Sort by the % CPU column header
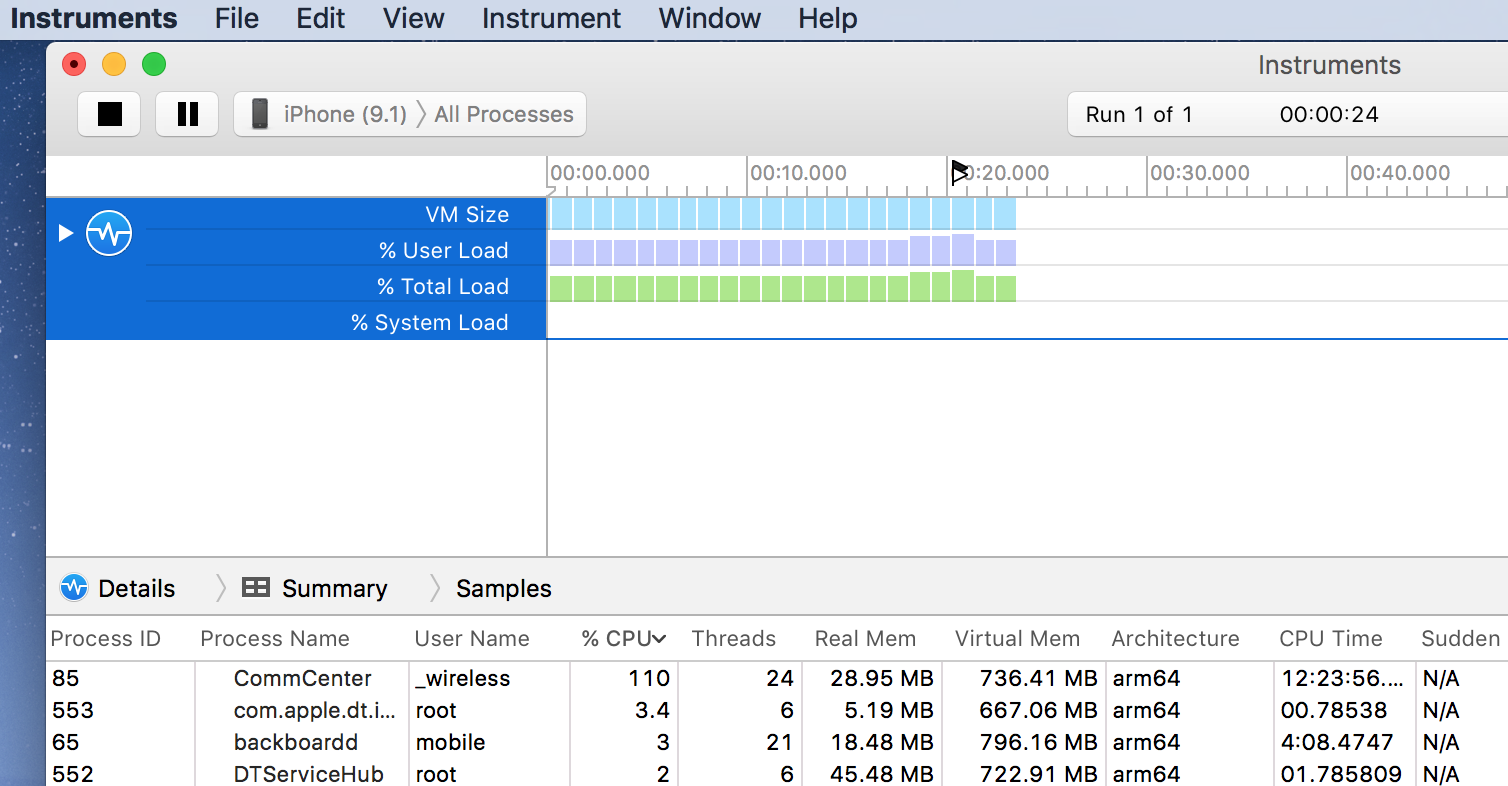 (623, 639)
